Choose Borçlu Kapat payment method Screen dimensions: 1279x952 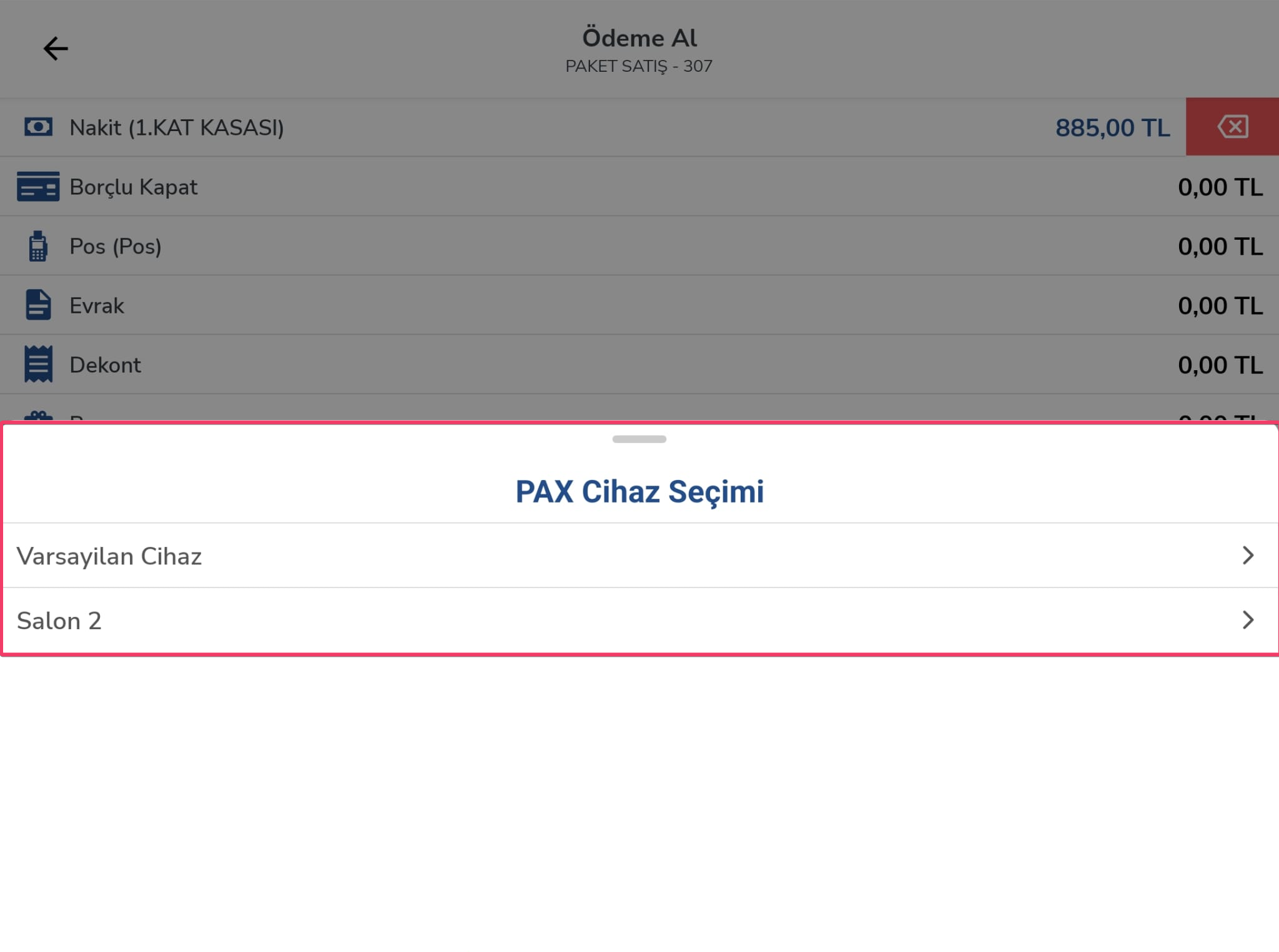click(x=639, y=187)
